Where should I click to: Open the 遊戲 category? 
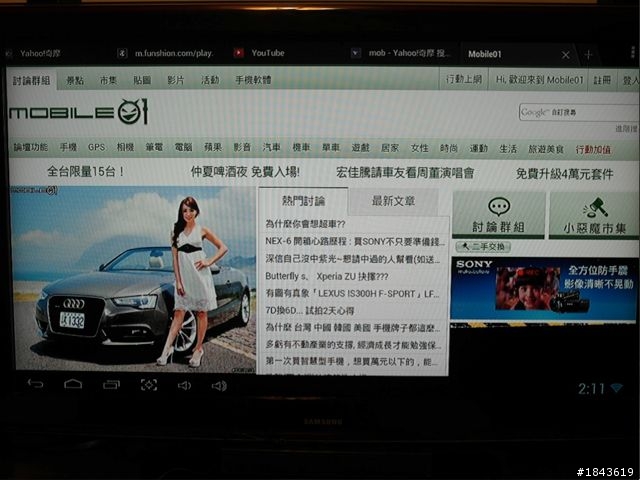point(360,148)
